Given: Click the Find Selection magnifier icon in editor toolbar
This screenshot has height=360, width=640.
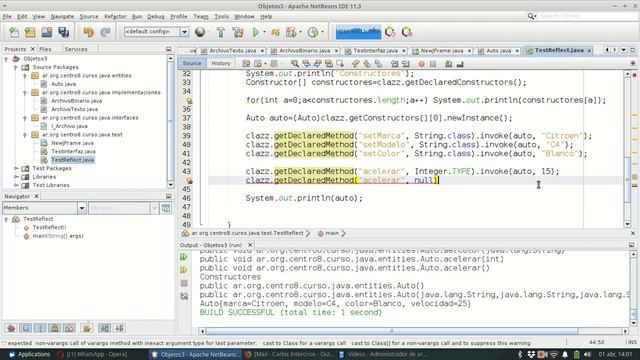Looking at the screenshot, I should [x=295, y=64].
